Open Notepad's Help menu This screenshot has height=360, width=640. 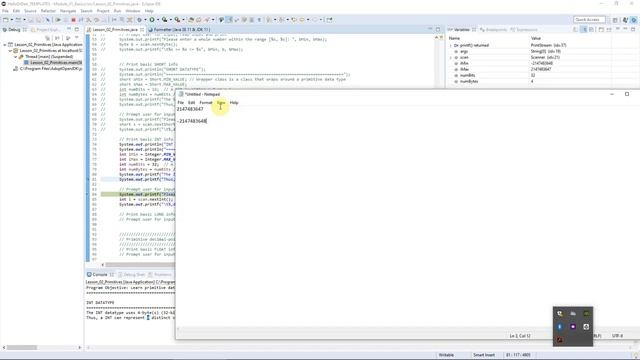click(234, 102)
